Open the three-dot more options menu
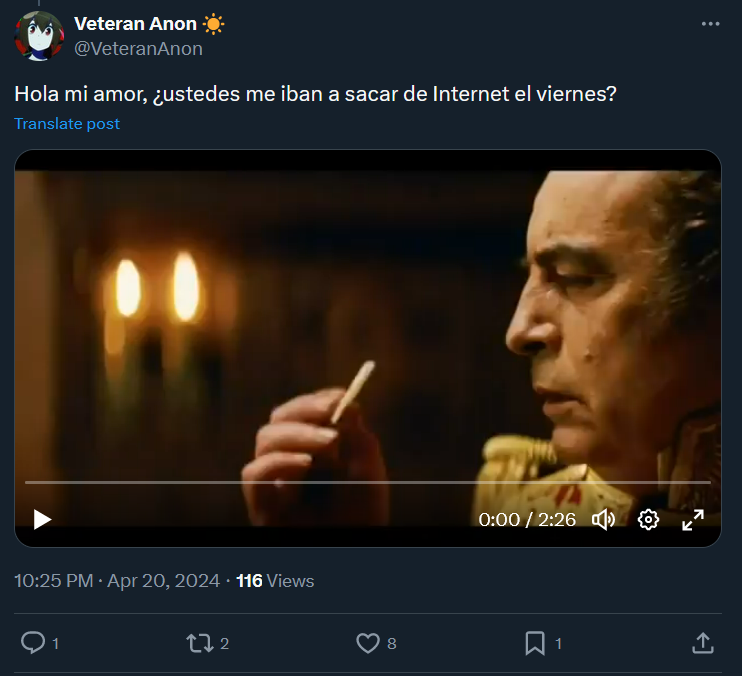 coord(710,24)
